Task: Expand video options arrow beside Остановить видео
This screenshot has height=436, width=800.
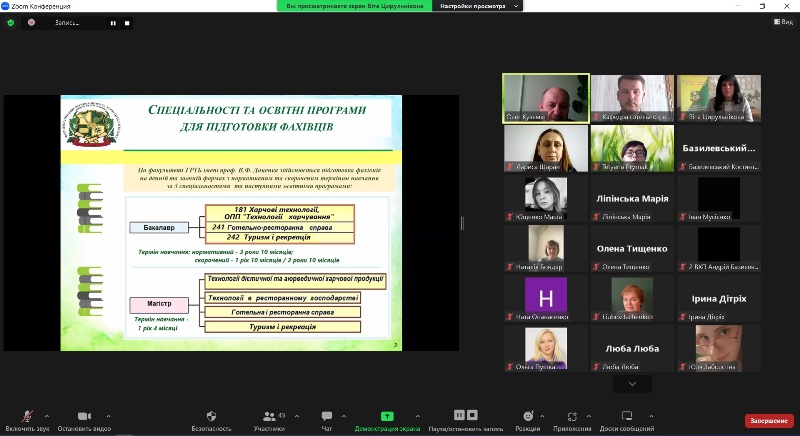Action: (108, 416)
